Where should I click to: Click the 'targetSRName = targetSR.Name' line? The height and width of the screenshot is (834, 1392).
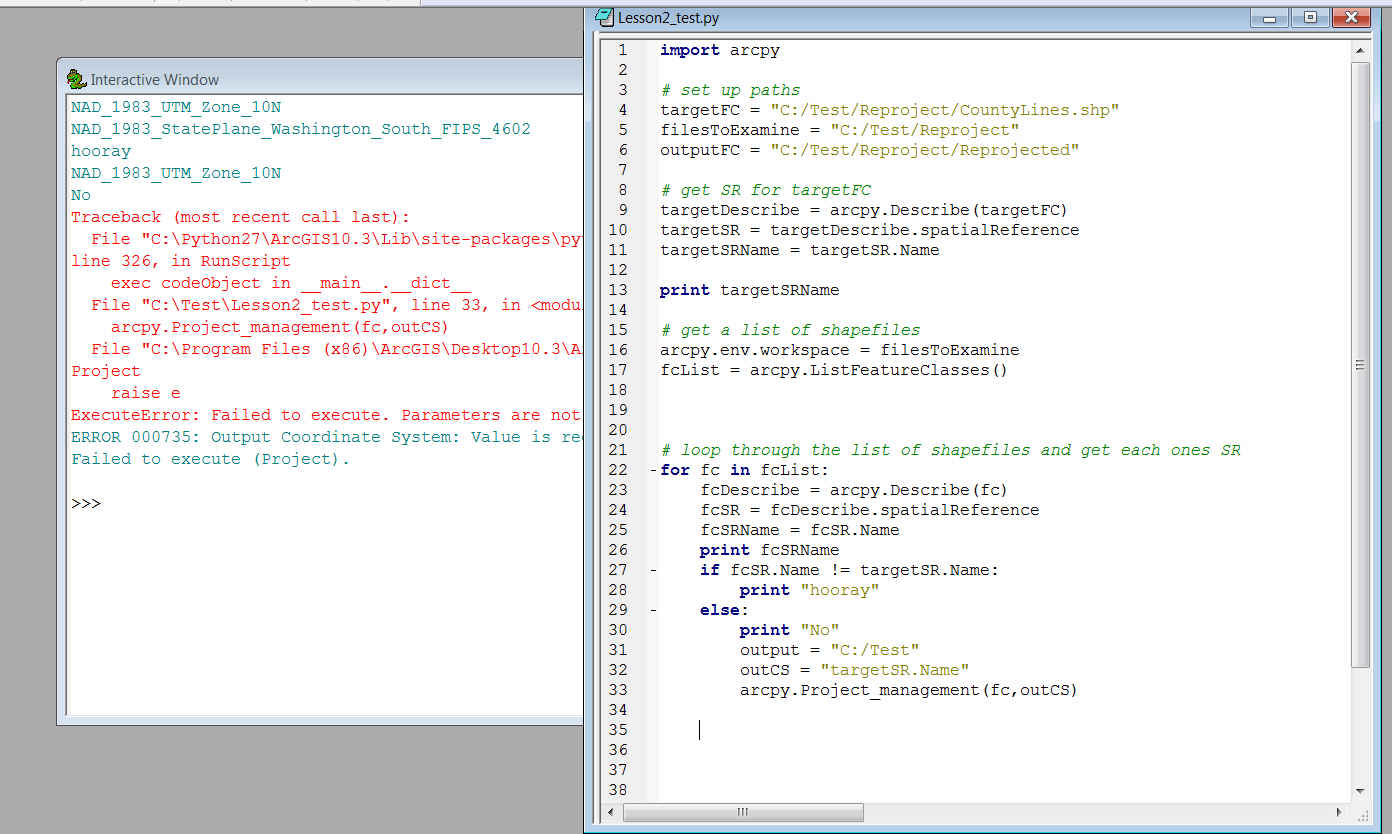click(x=800, y=250)
